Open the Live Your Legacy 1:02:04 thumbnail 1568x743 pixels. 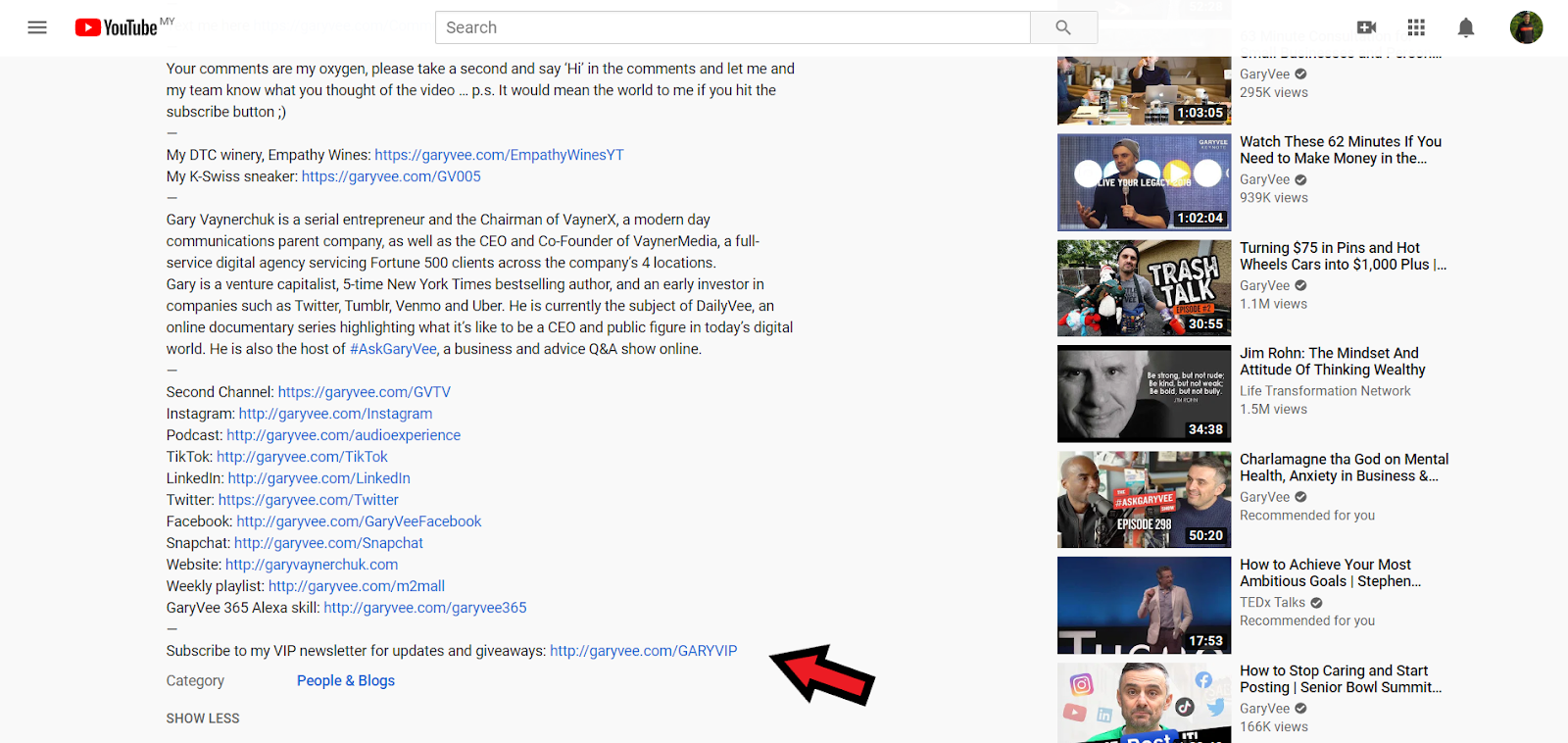tap(1144, 182)
